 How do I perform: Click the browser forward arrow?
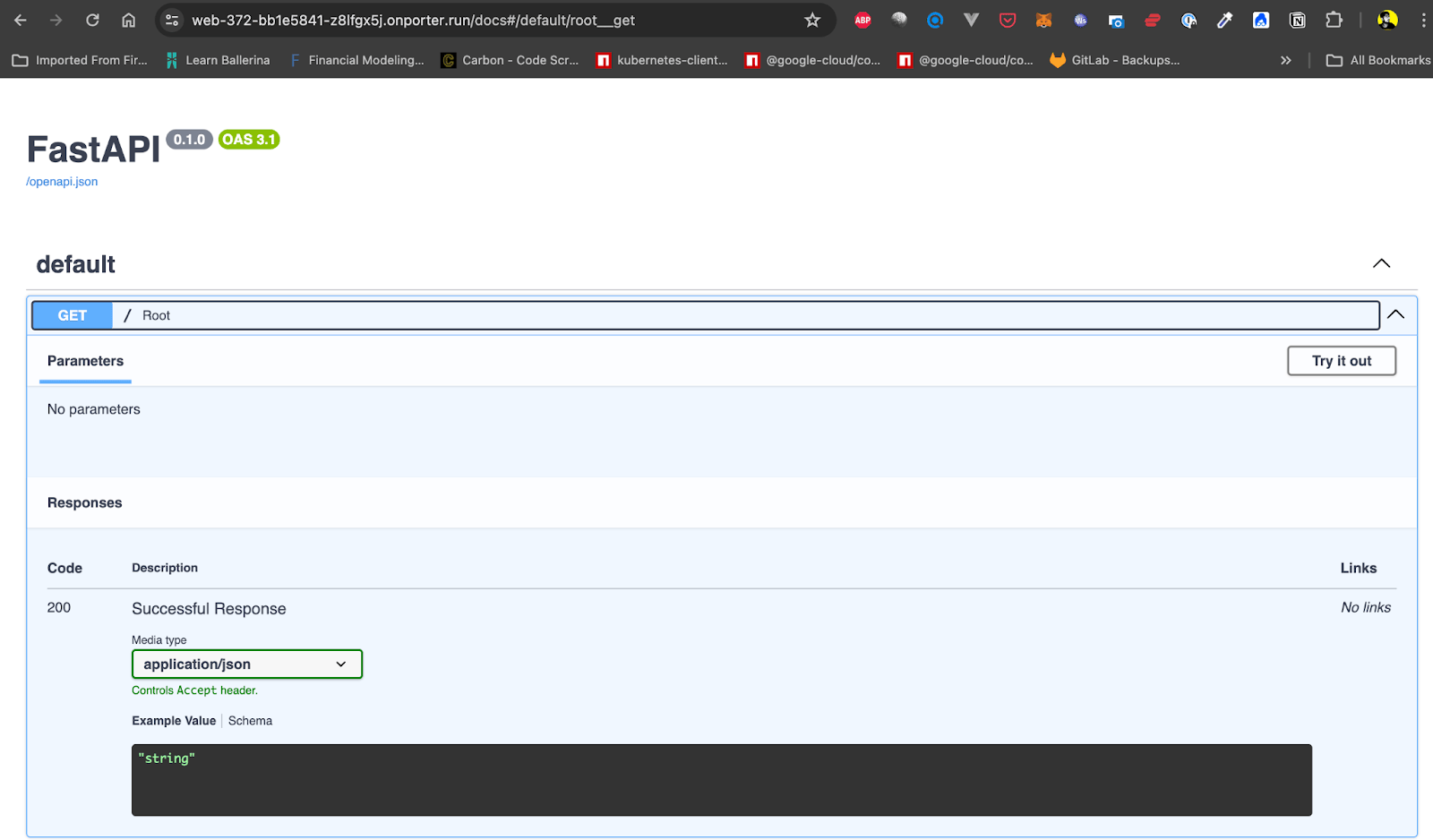pos(56,20)
